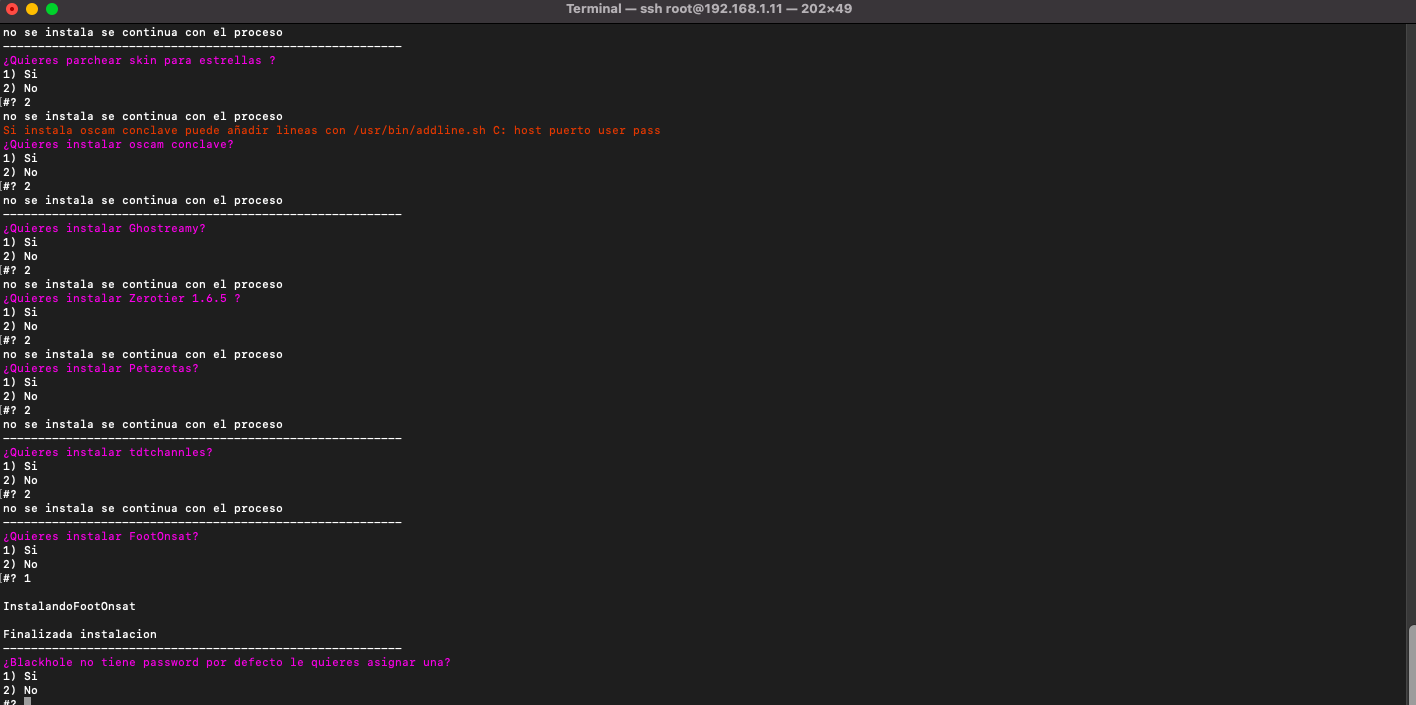Click the Blackhole password question line
The image size is (1416, 705).
click(226, 662)
